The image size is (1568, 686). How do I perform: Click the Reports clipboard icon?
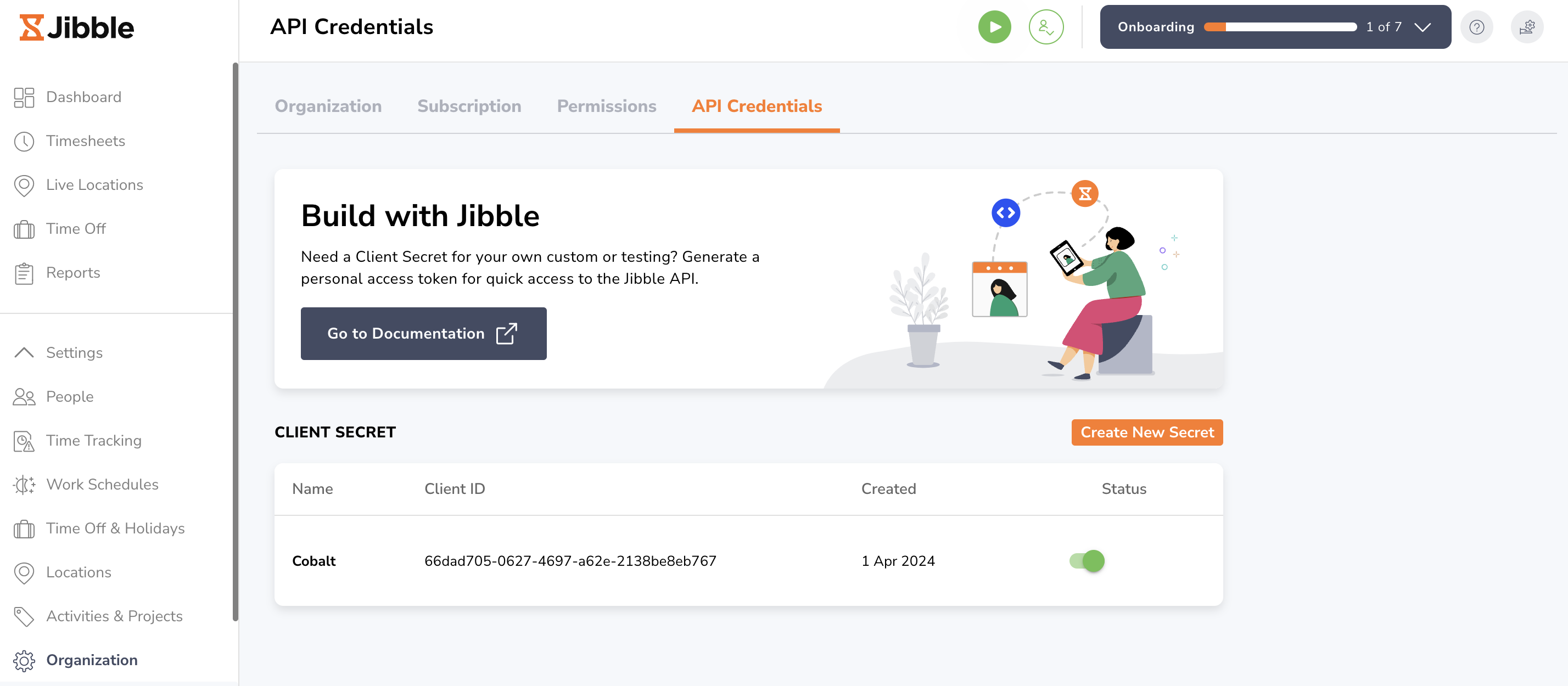pos(24,273)
